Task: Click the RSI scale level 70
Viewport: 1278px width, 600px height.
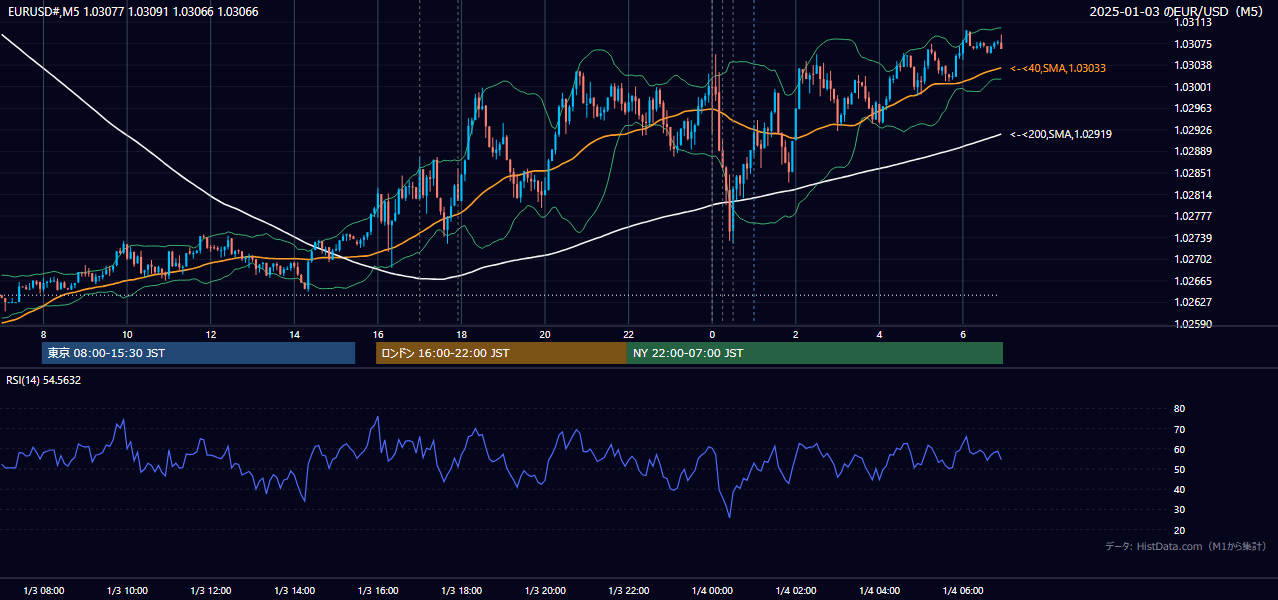Action: [1179, 429]
